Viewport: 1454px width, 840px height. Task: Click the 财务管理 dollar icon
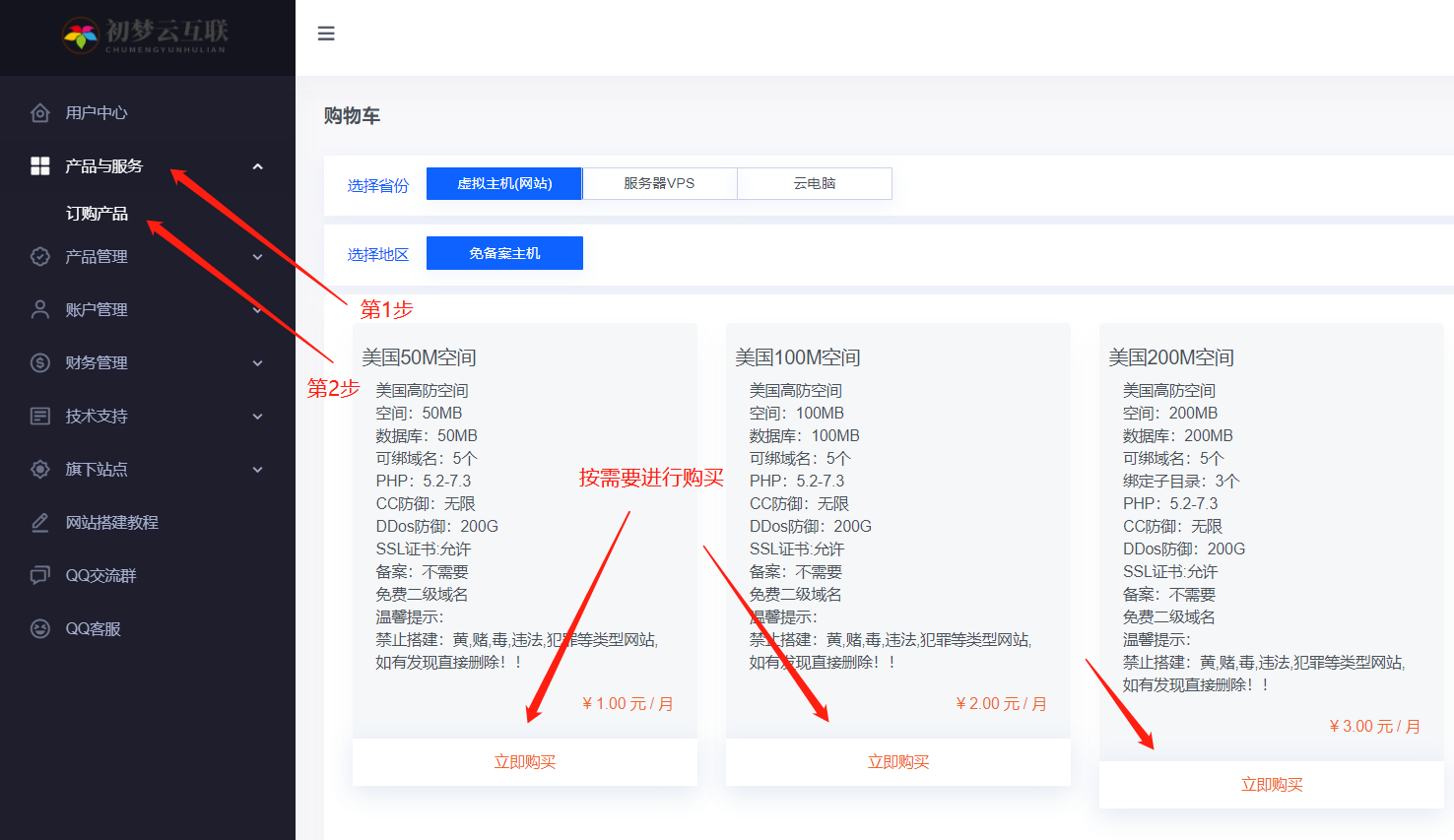(x=39, y=362)
